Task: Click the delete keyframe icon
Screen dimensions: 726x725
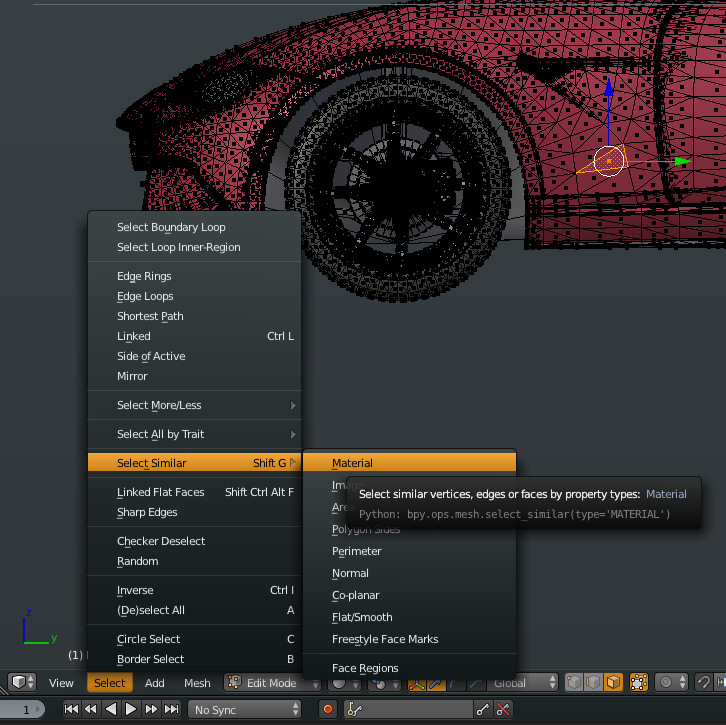Action: (503, 709)
